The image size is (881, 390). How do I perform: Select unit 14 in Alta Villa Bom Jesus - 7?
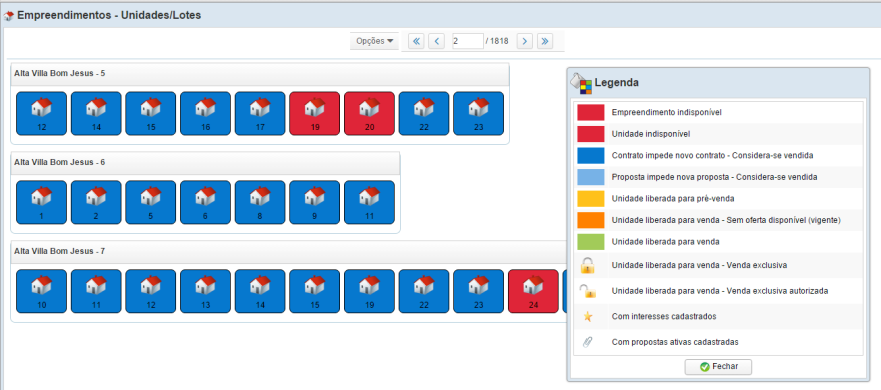click(x=260, y=291)
